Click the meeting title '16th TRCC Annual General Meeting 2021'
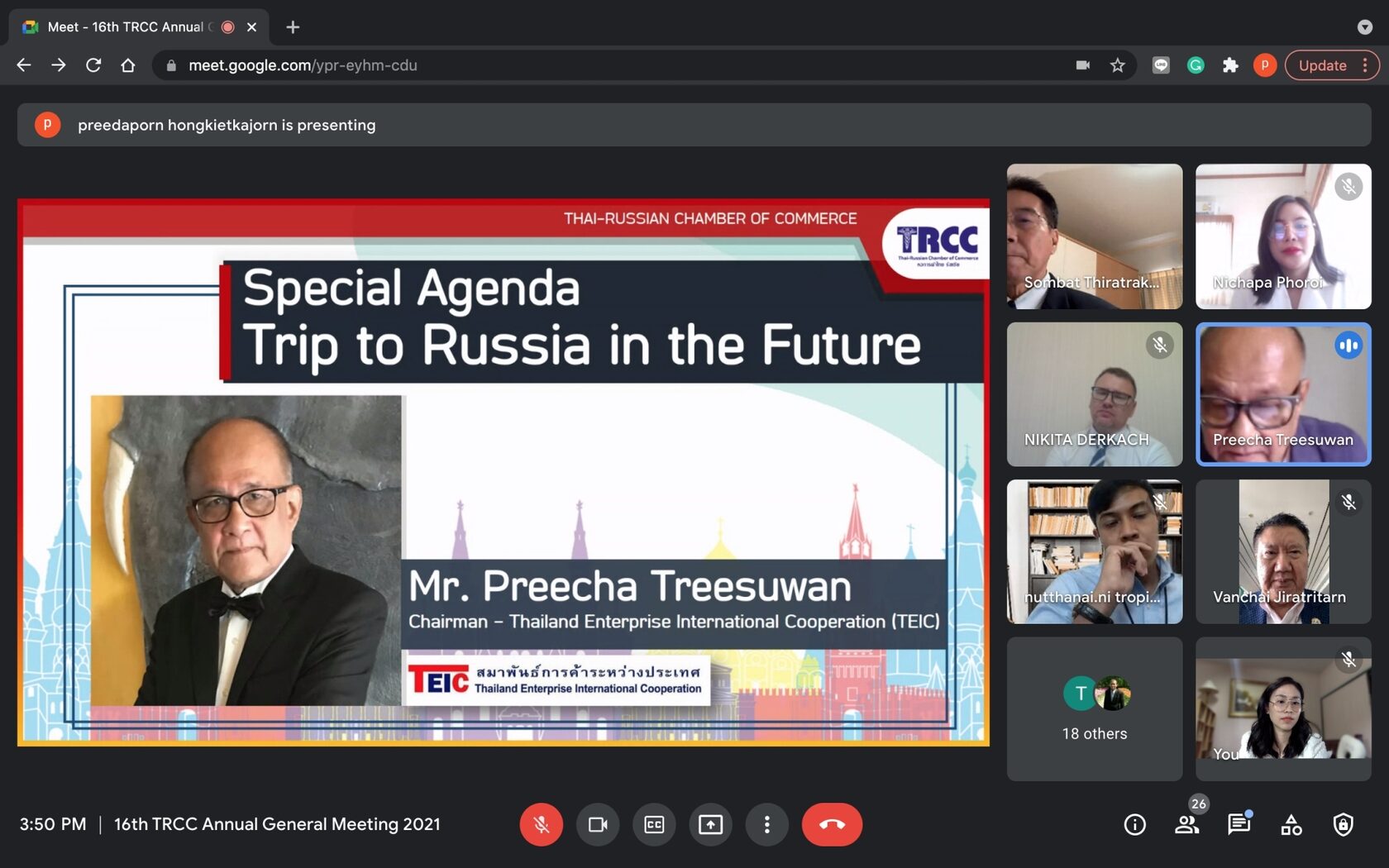 277,824
